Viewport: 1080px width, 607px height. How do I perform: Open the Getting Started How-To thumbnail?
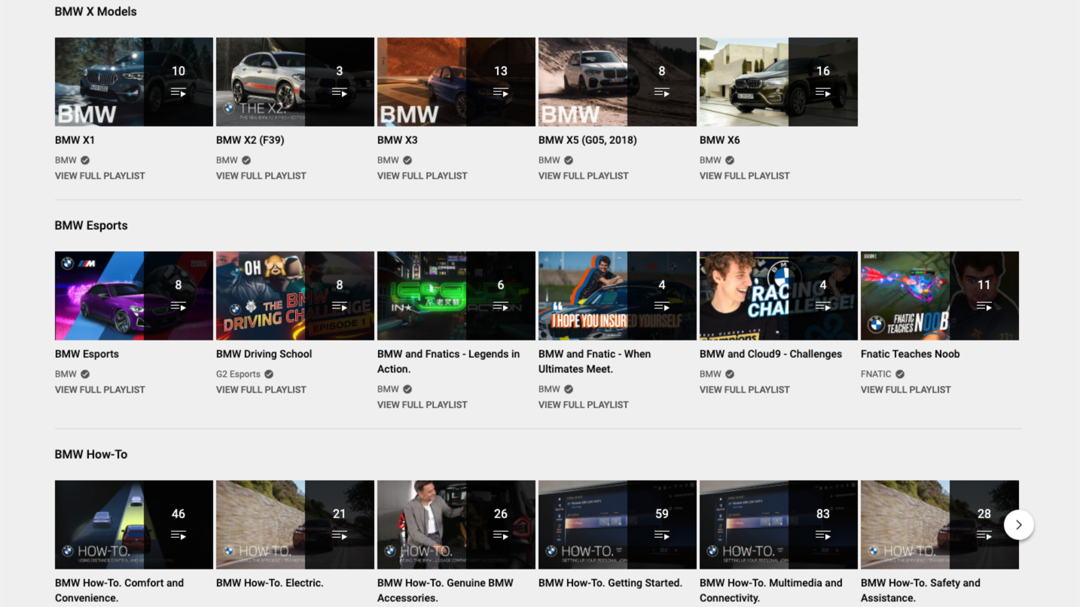coord(618,525)
